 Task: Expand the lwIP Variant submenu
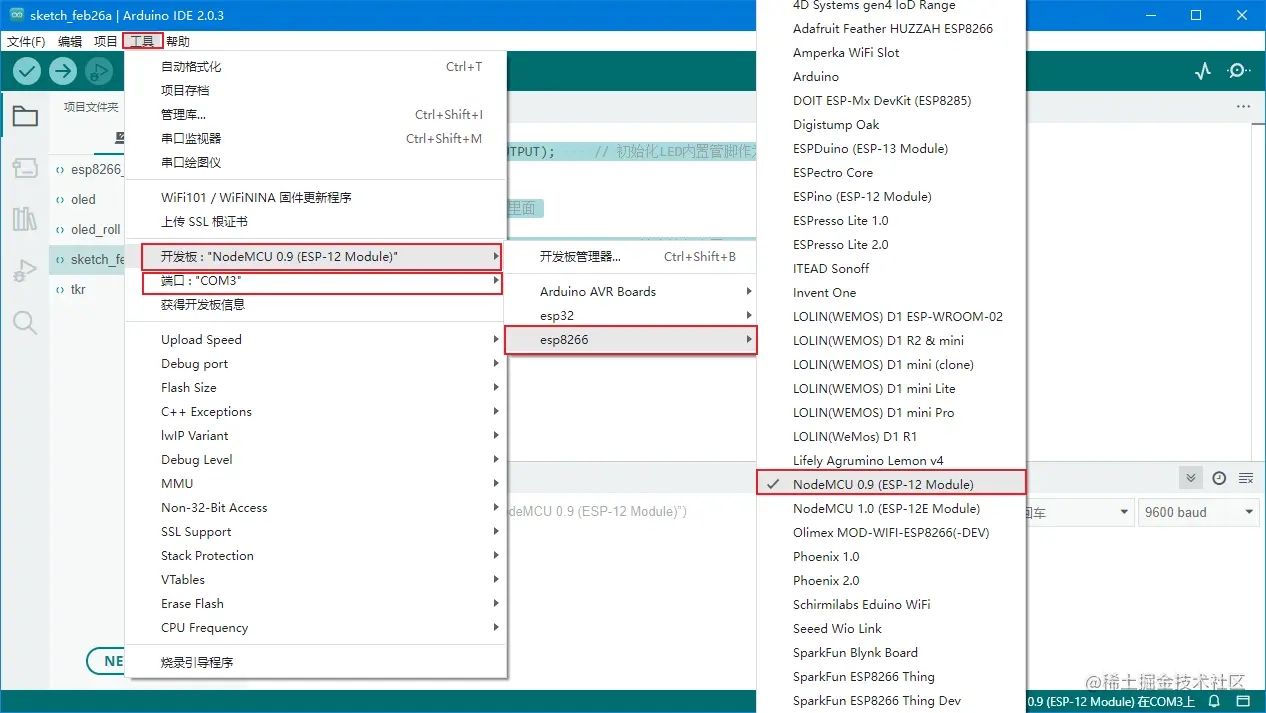coord(316,436)
